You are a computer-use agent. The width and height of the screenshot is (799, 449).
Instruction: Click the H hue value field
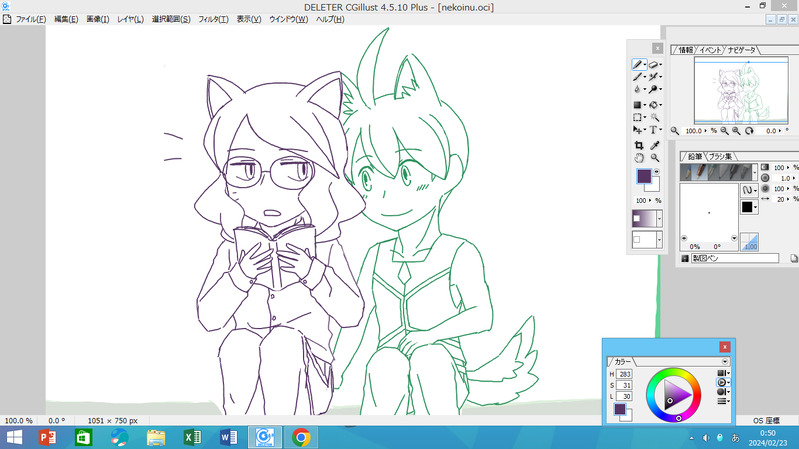[x=624, y=375]
